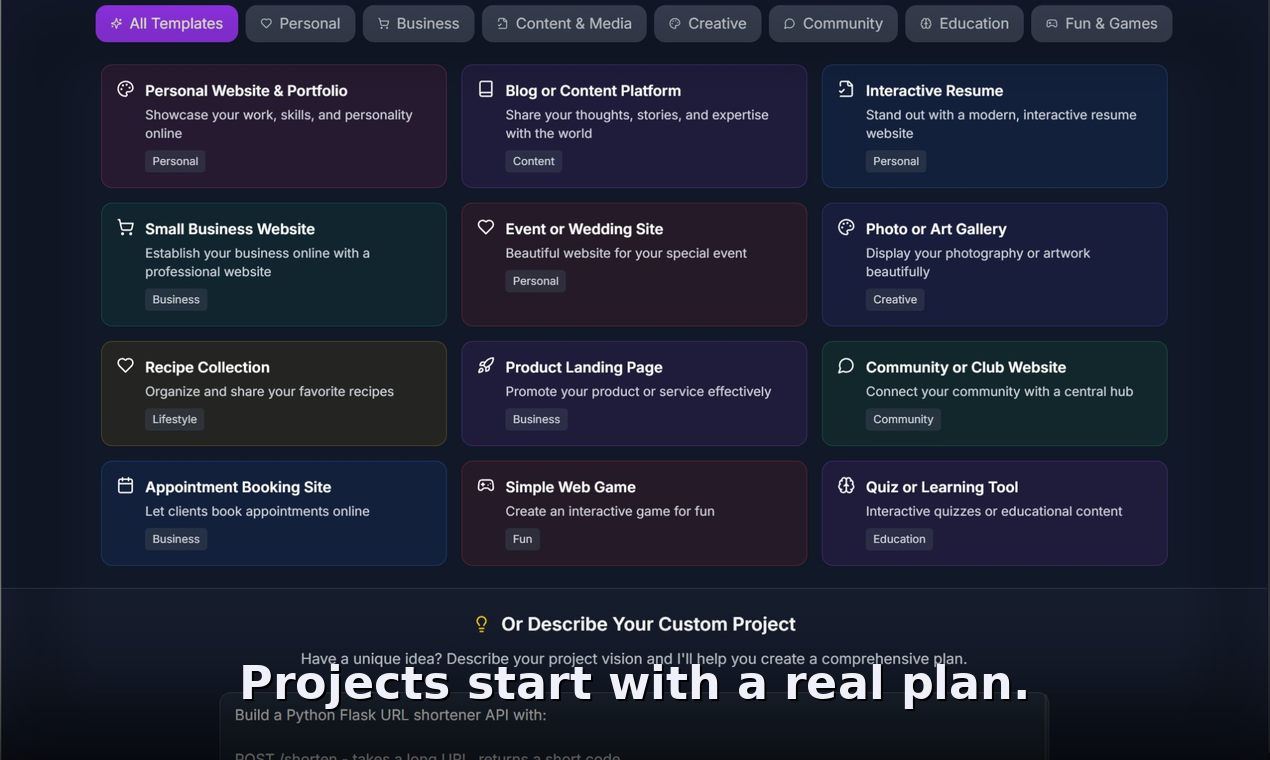Click the heart icon on Event or Wedding Site
Image resolution: width=1270 pixels, height=760 pixels.
click(485, 227)
